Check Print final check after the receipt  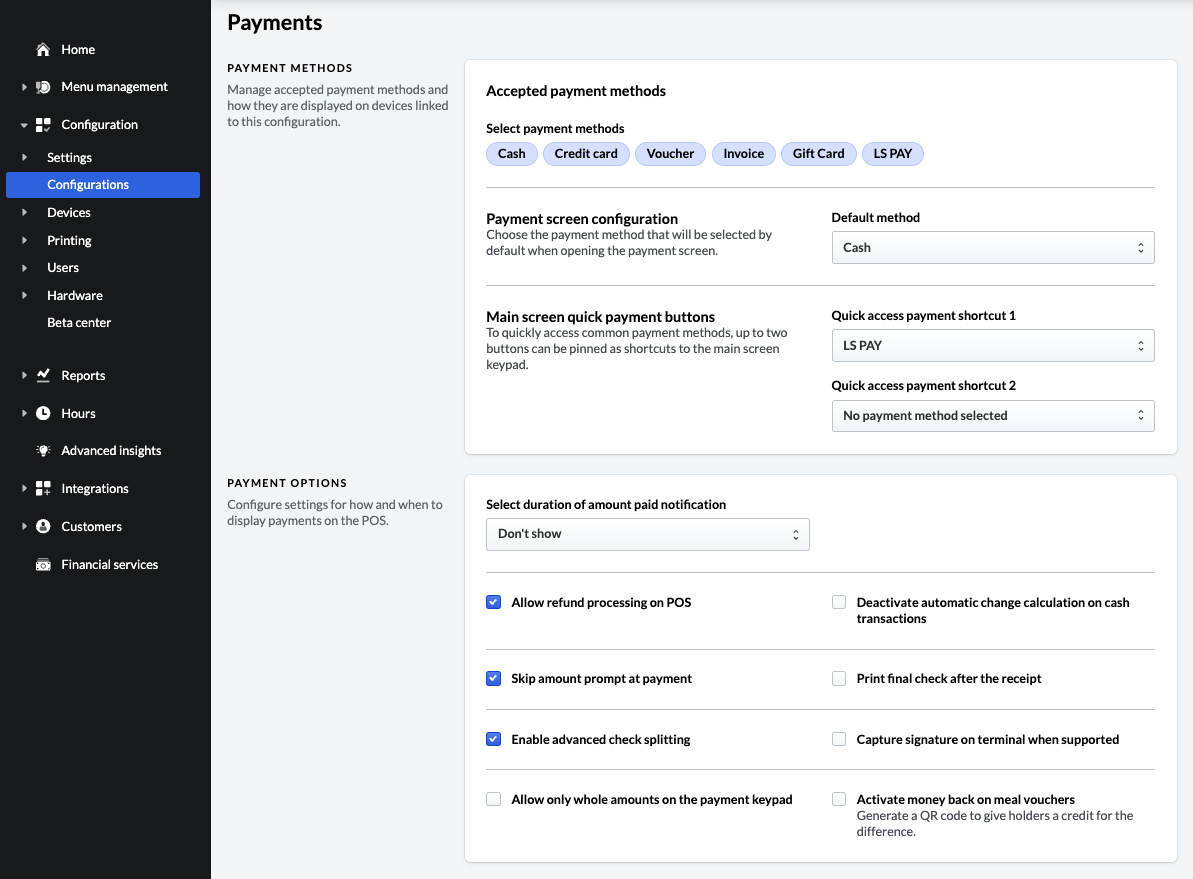pyautogui.click(x=839, y=678)
